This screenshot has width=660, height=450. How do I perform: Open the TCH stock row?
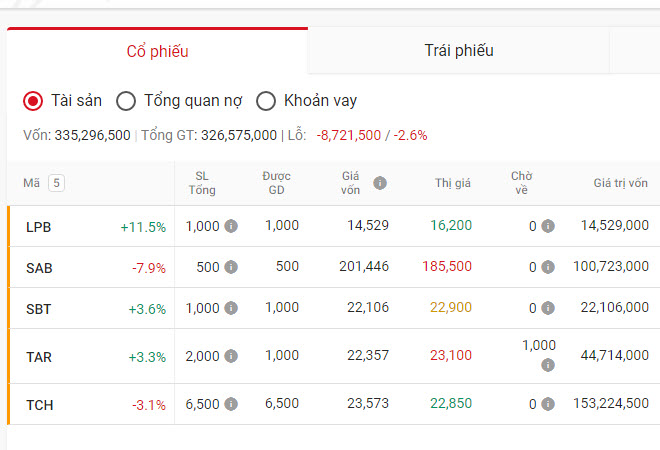40,405
